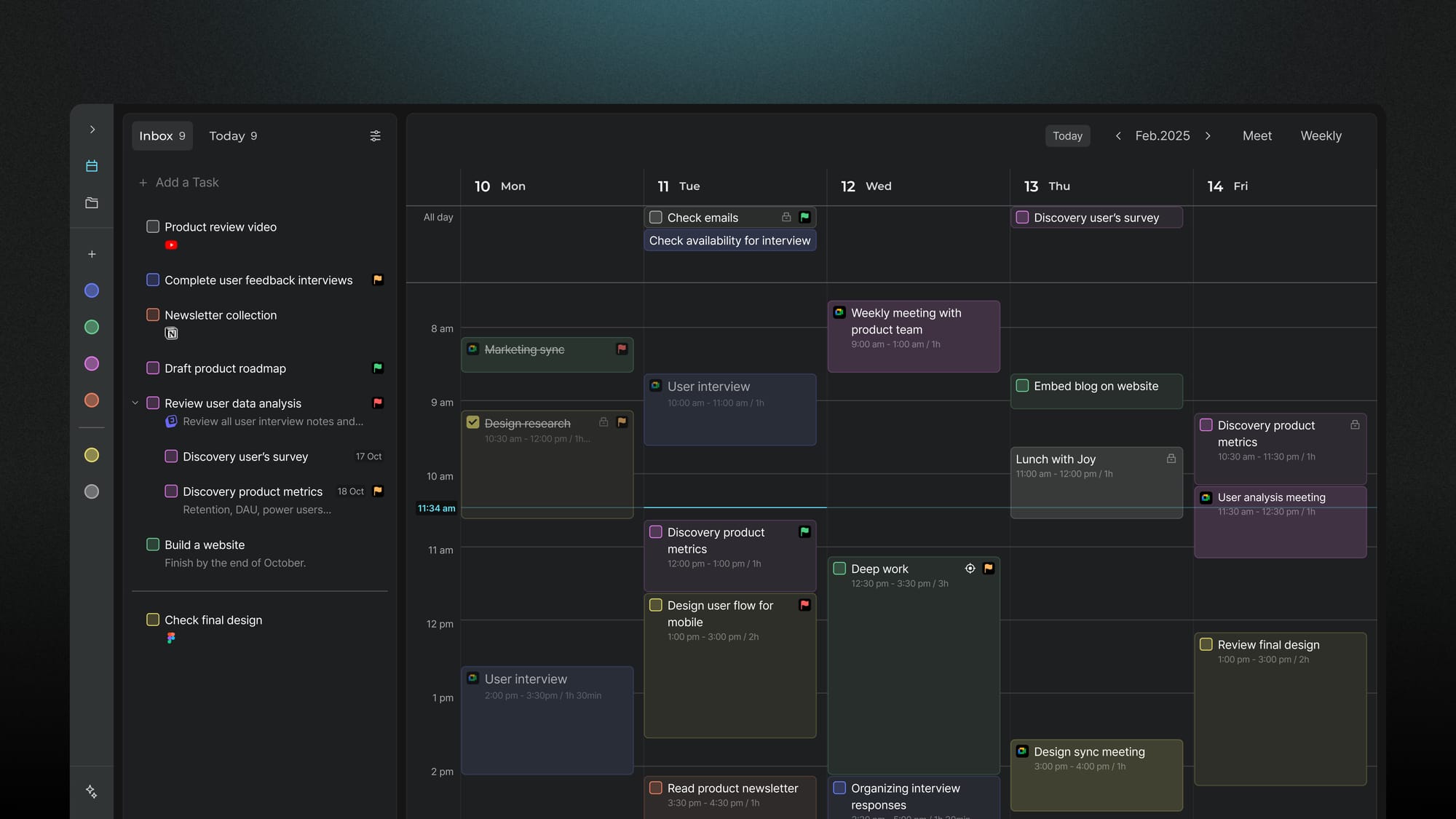Click the task filter settings icon
The image size is (1456, 819).
[375, 136]
